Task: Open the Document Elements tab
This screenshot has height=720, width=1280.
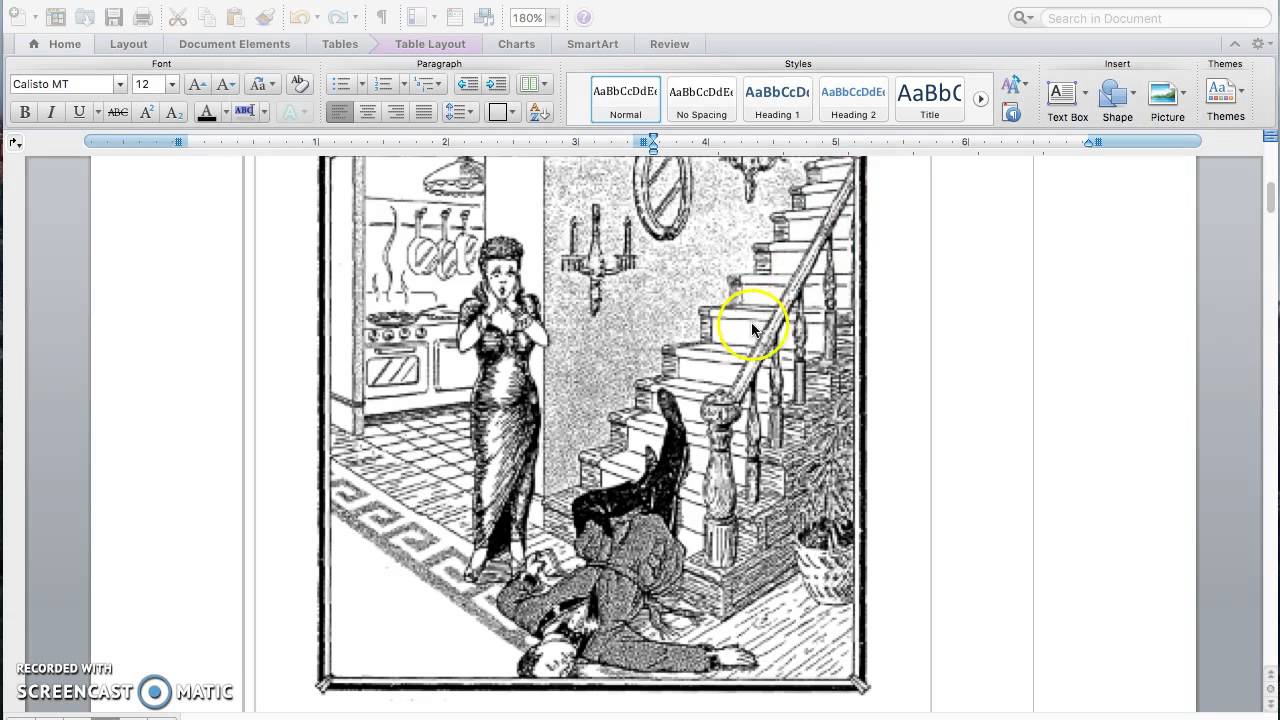Action: click(x=234, y=44)
